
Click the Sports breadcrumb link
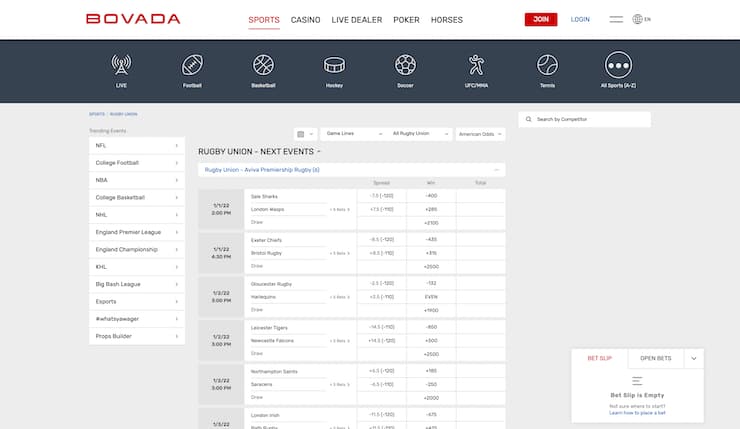[x=97, y=114]
